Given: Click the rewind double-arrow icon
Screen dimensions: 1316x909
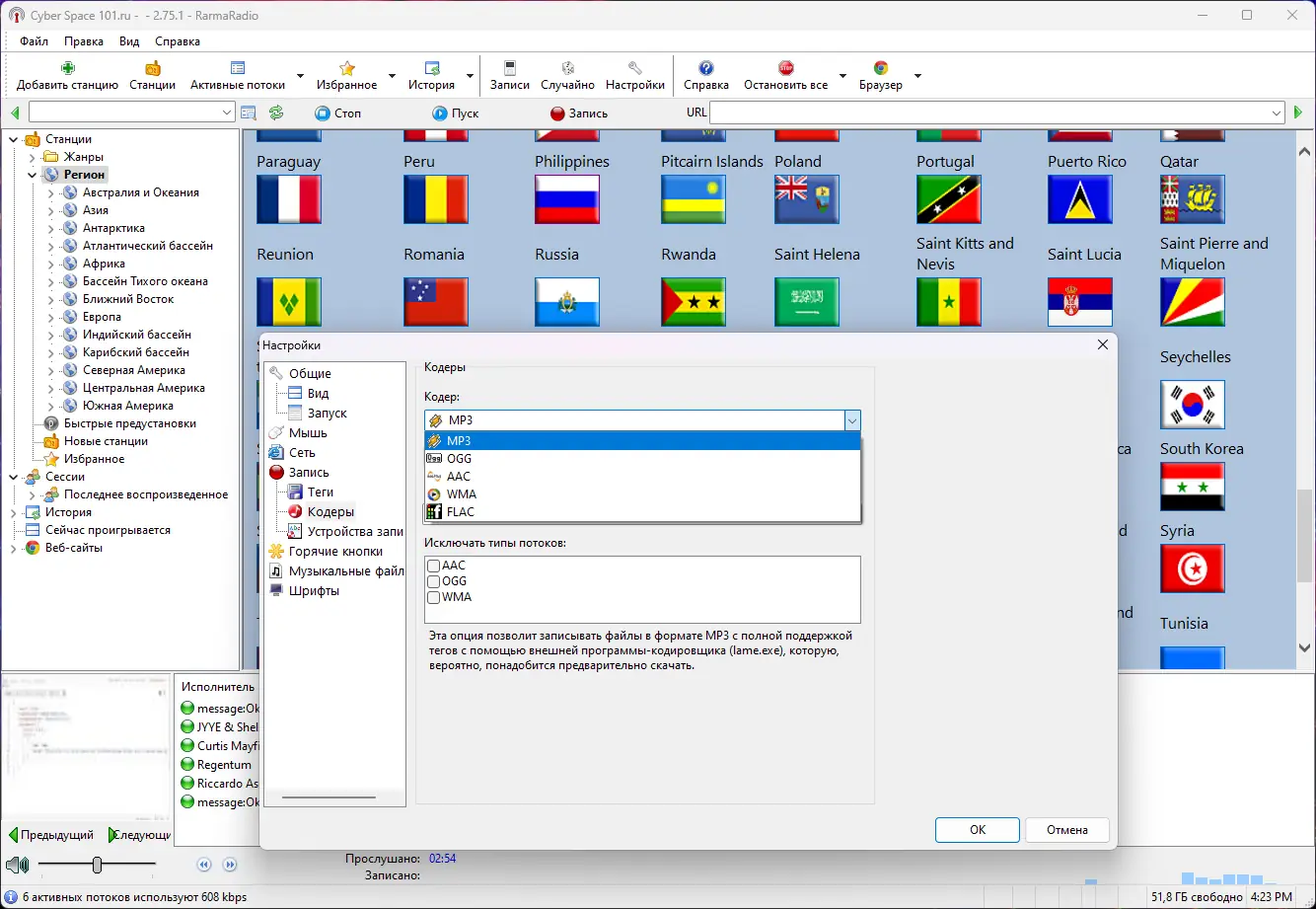Looking at the screenshot, I should tap(204, 865).
